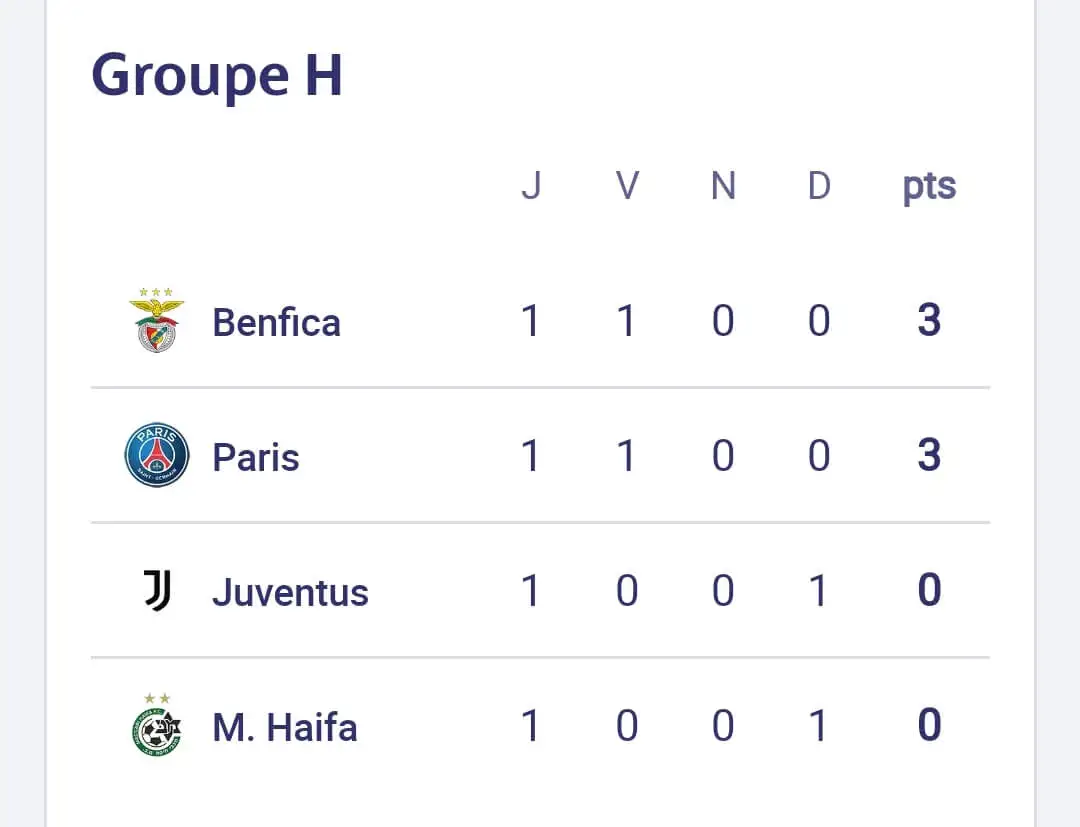Click the Maccabi Haifa crest
1080x827 pixels.
[157, 726]
